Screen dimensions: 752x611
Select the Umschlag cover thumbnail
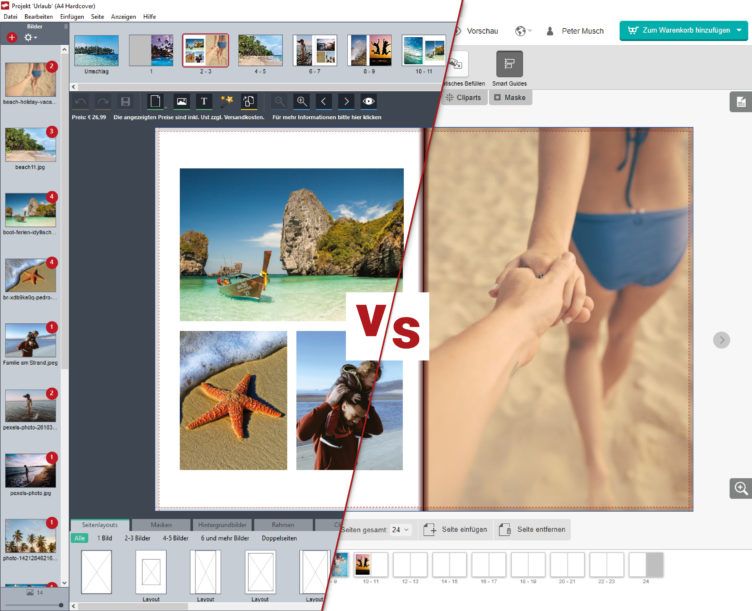[96, 50]
